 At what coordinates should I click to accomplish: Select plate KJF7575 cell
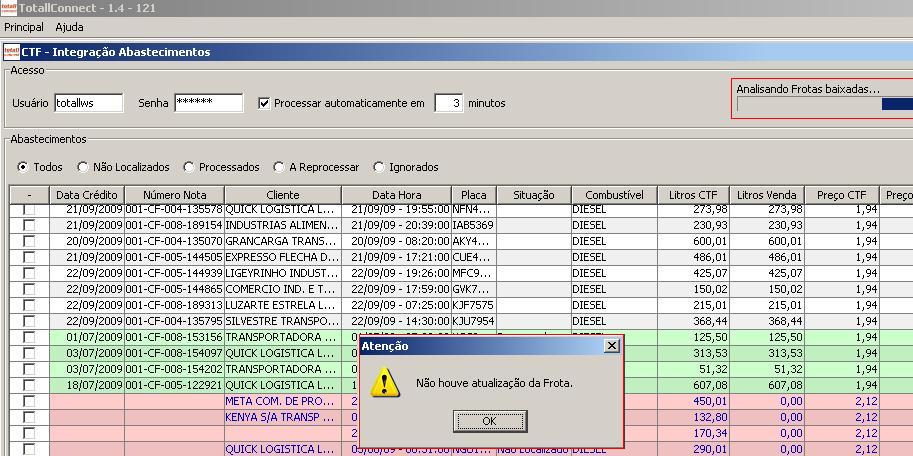pos(473,305)
